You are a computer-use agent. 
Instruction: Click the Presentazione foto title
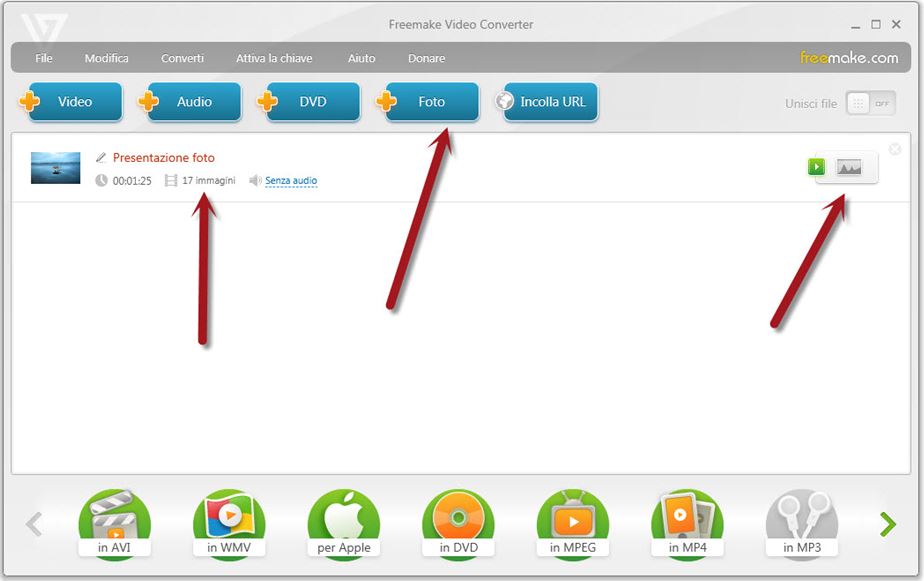click(164, 157)
